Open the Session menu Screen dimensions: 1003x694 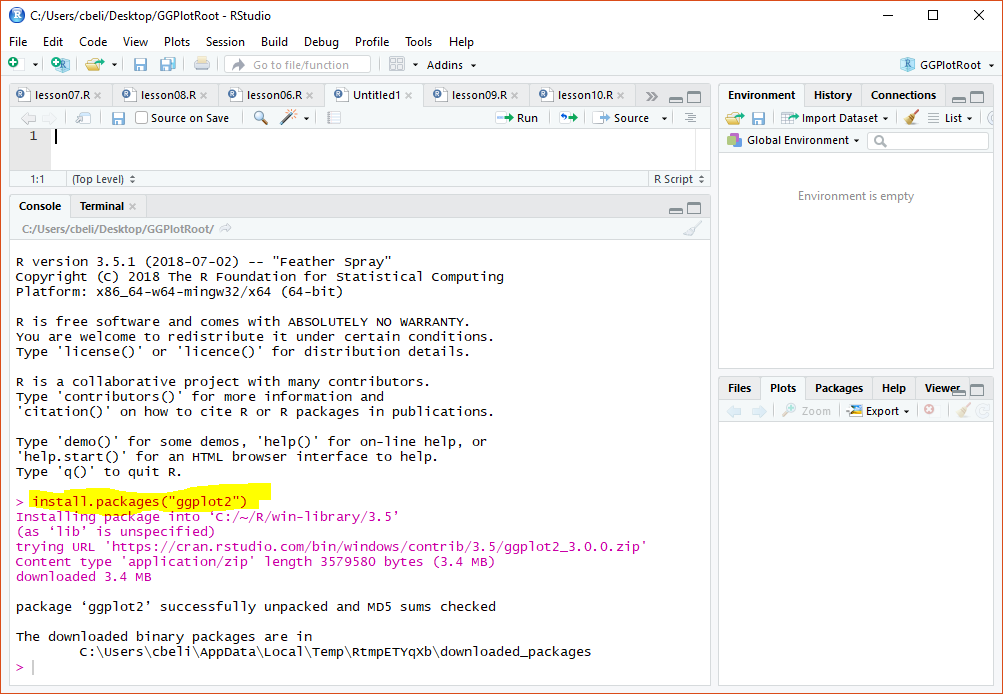[225, 42]
